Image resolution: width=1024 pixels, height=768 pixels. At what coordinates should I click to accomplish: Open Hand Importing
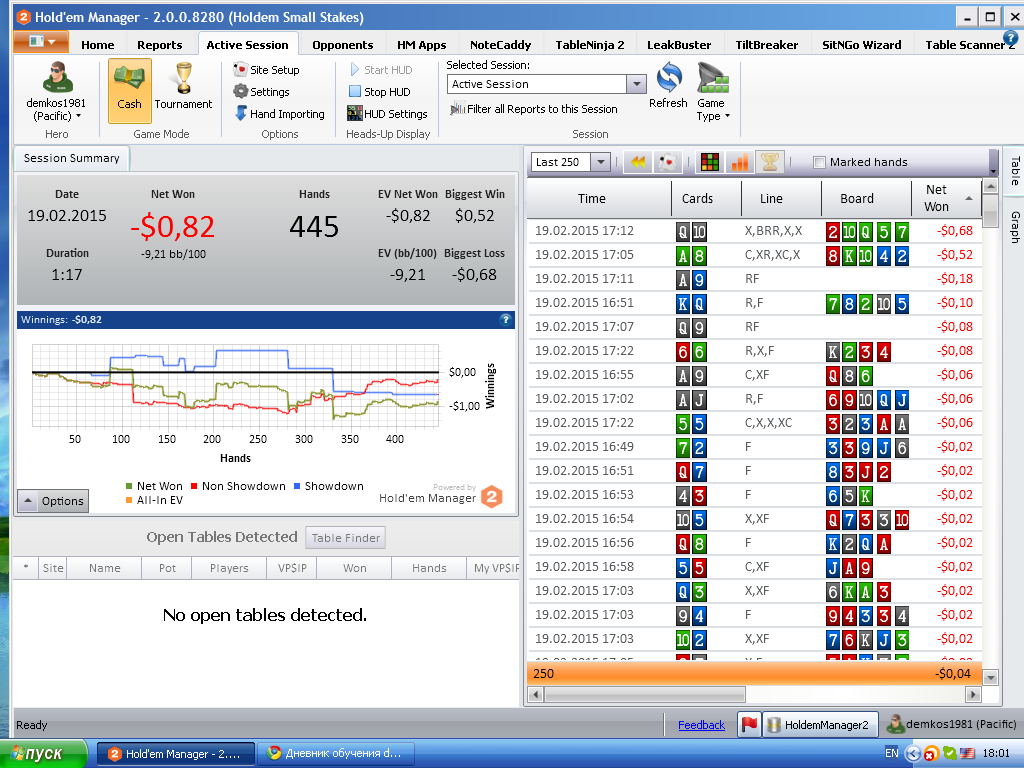[279, 114]
